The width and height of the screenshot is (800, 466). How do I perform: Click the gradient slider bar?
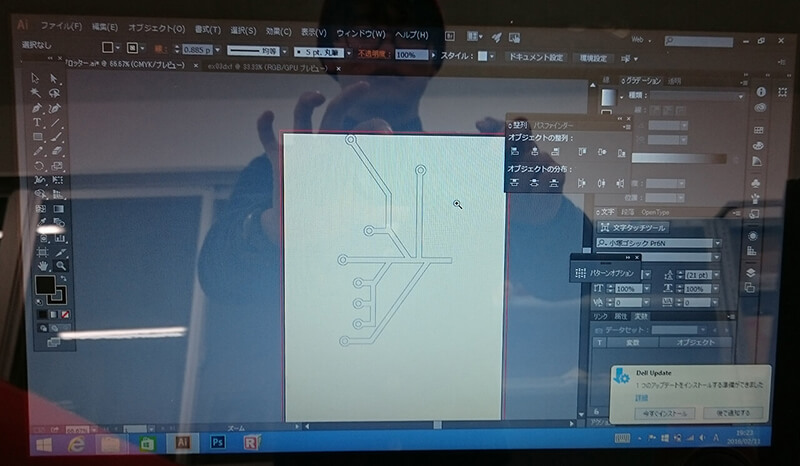click(x=679, y=159)
